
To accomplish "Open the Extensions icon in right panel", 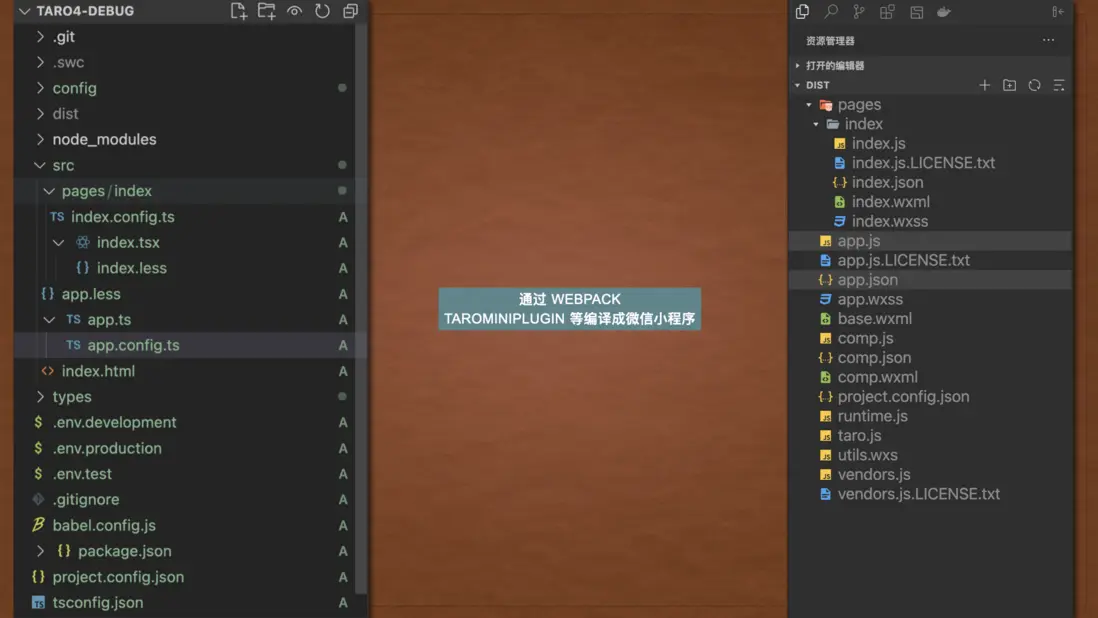I will 887,11.
